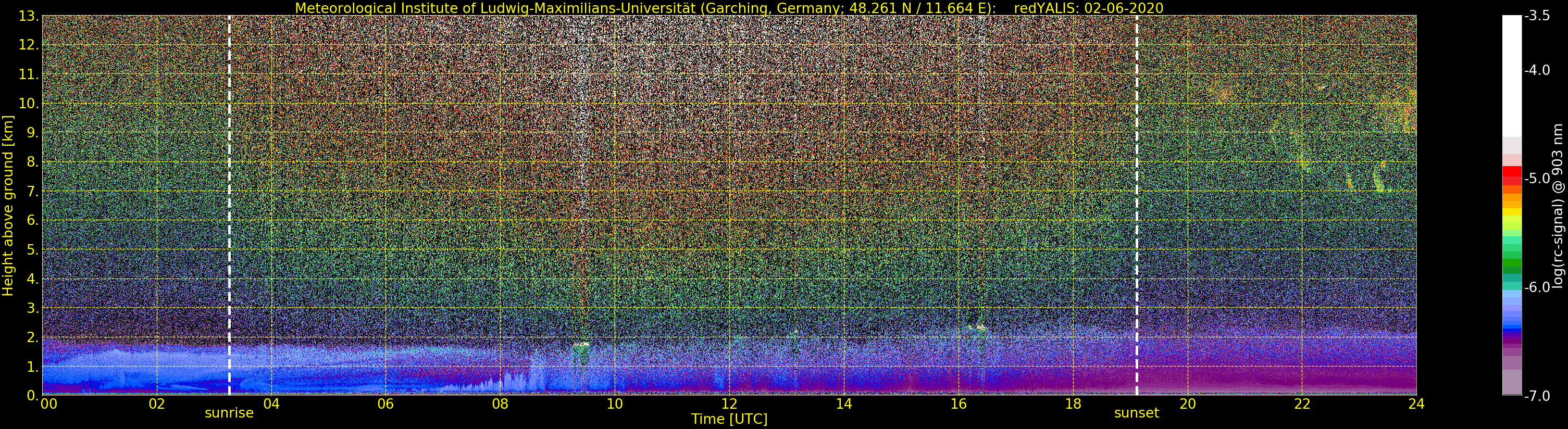Image resolution: width=1568 pixels, height=429 pixels.
Task: Click the white dashed sunset marker line
Action: click(x=1137, y=206)
